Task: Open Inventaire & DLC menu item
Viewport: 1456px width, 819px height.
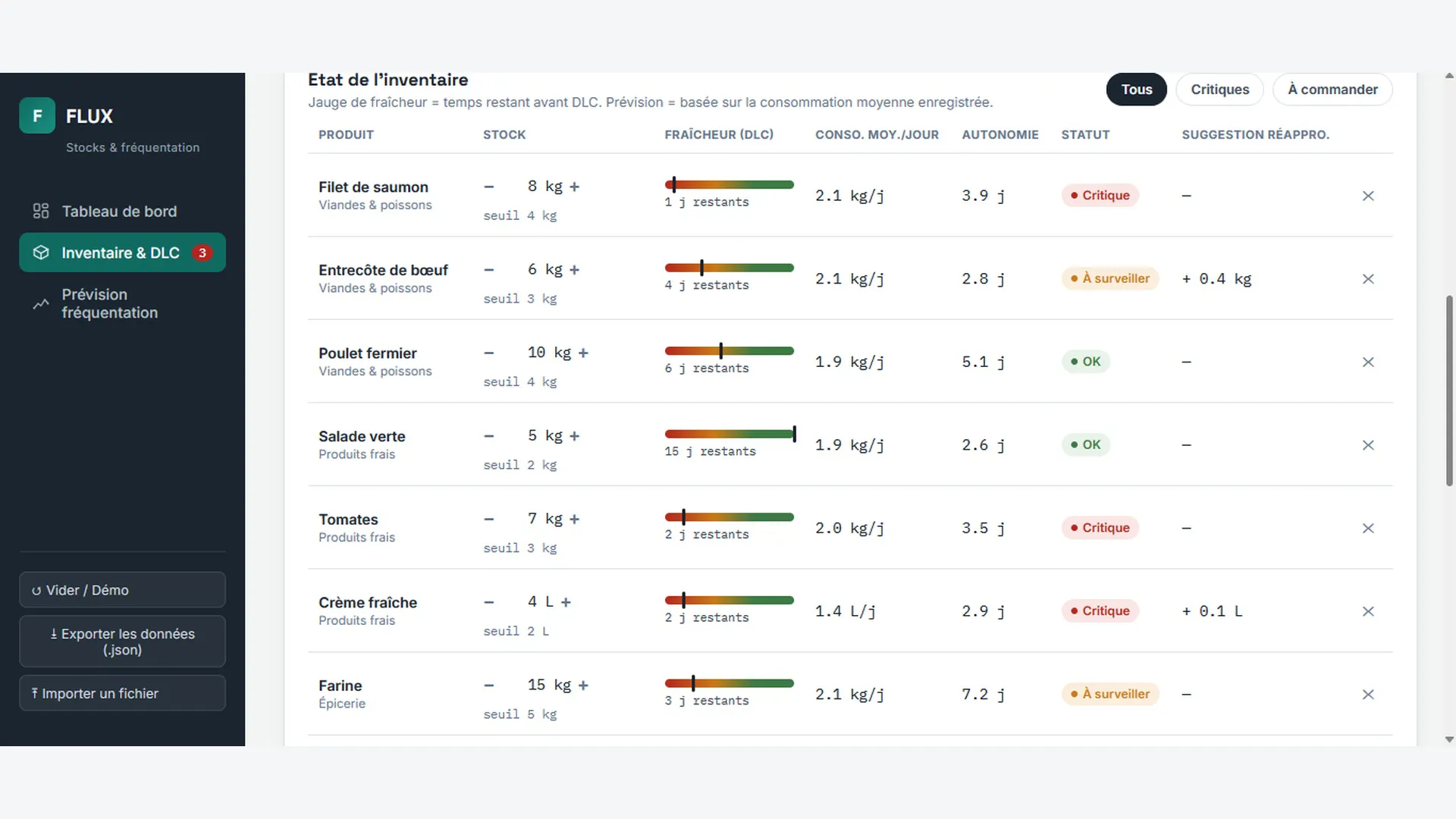Action: point(122,253)
